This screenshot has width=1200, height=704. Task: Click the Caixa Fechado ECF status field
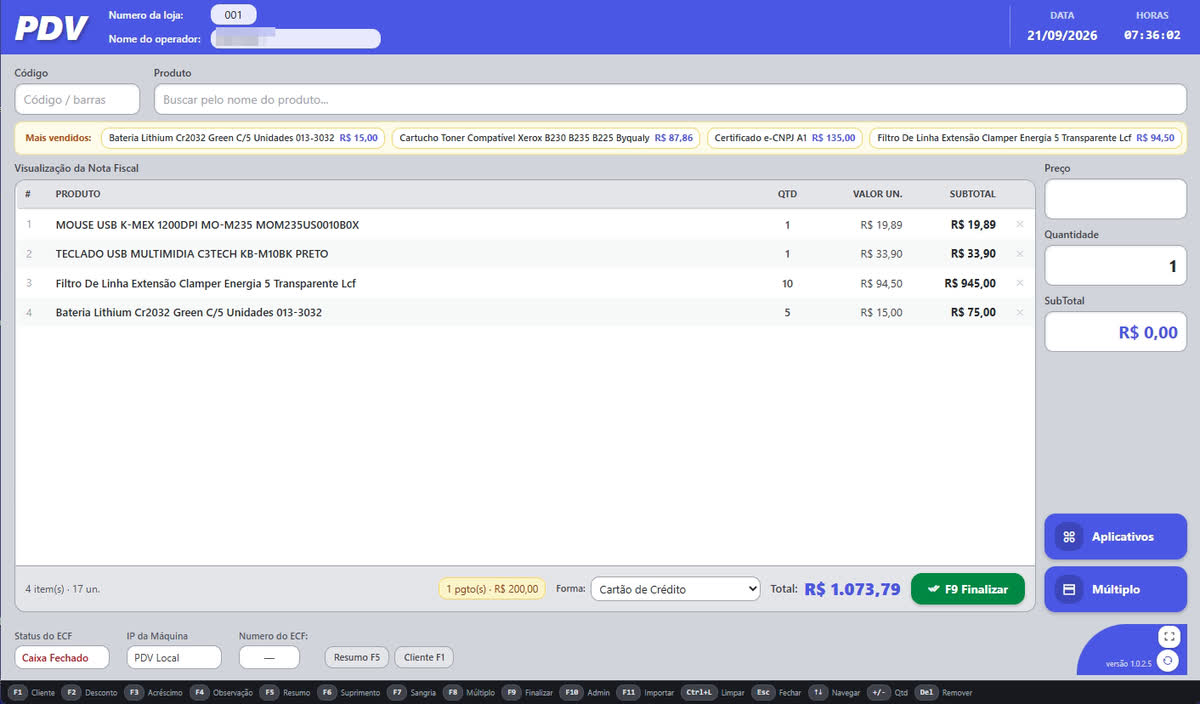tap(64, 657)
